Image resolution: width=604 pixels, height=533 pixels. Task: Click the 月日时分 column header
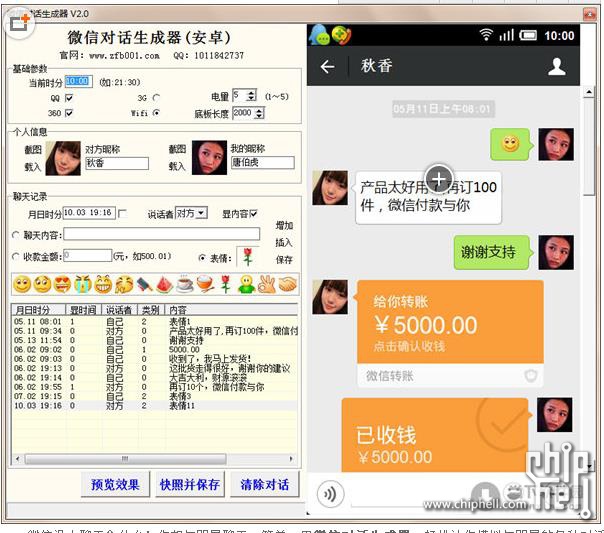point(39,310)
